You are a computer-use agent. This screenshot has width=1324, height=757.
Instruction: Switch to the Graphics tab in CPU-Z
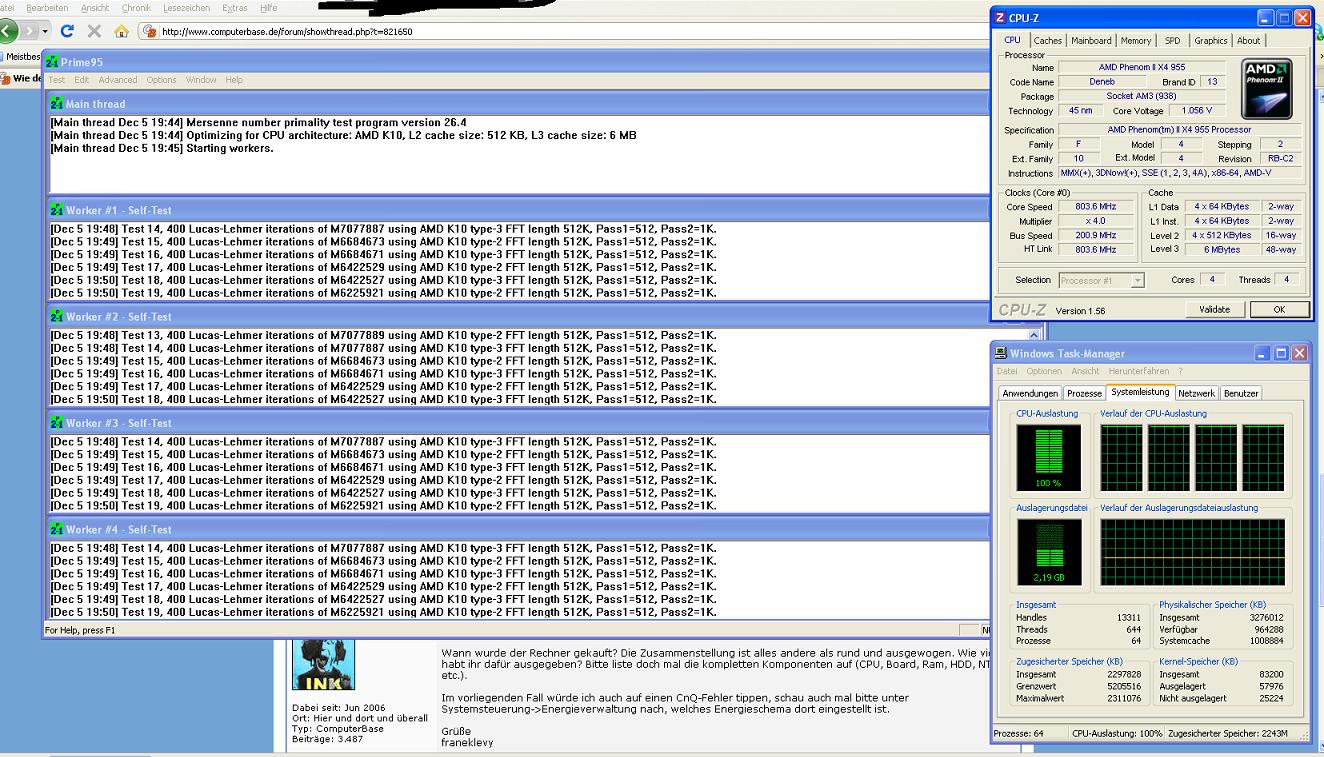(1211, 41)
